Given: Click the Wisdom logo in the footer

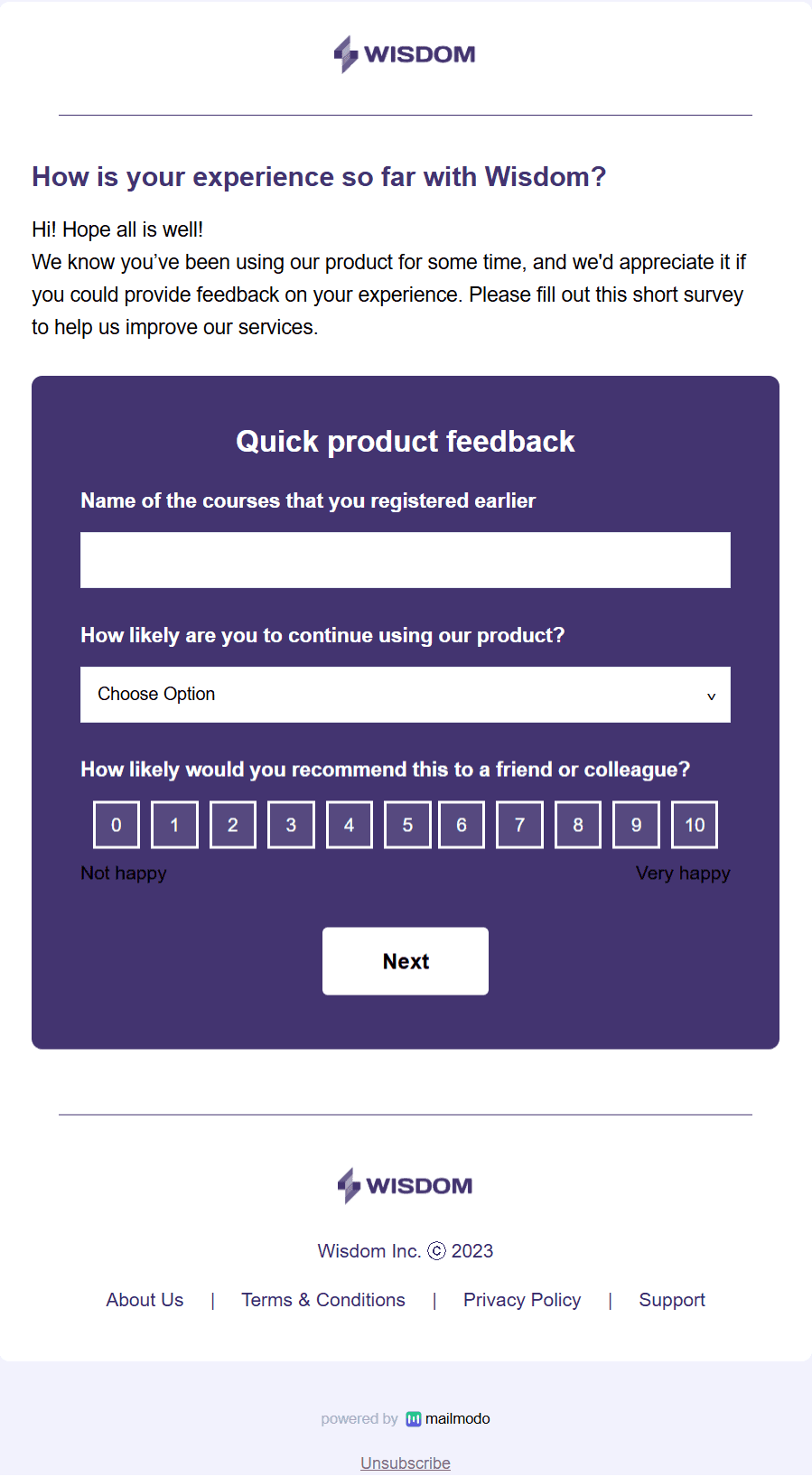Looking at the screenshot, I should 405,1185.
